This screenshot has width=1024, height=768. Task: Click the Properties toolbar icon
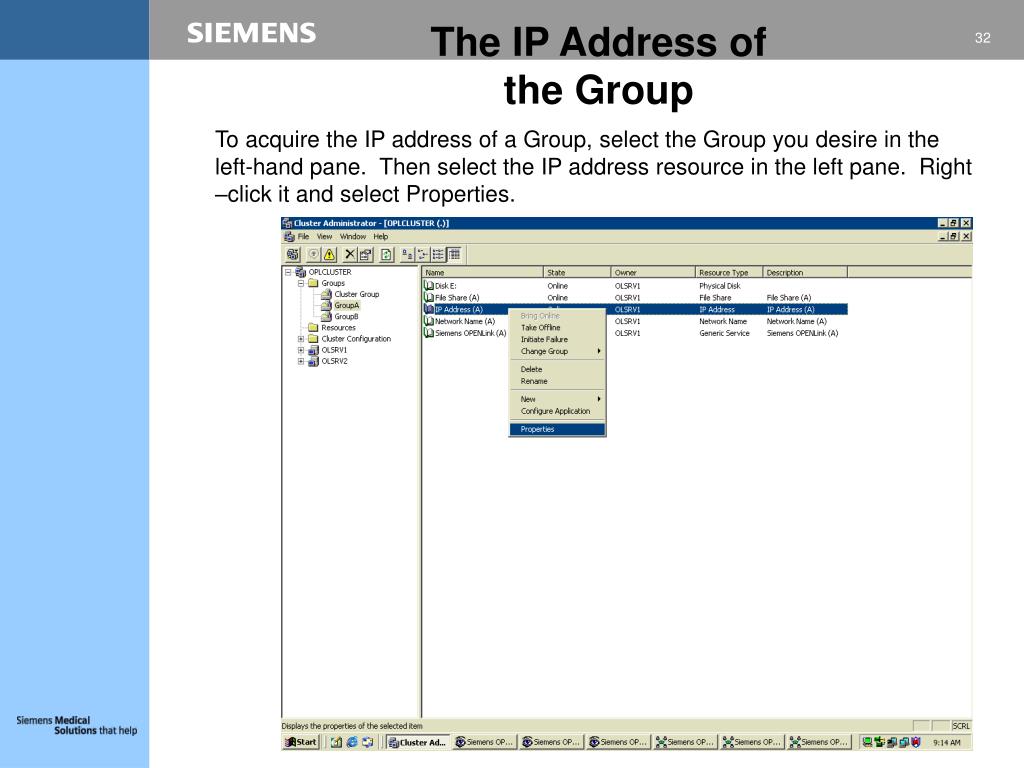[366, 255]
